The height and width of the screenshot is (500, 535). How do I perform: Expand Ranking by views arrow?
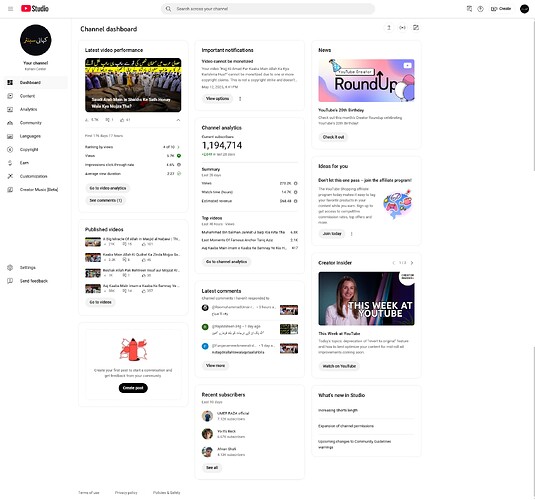(178, 147)
